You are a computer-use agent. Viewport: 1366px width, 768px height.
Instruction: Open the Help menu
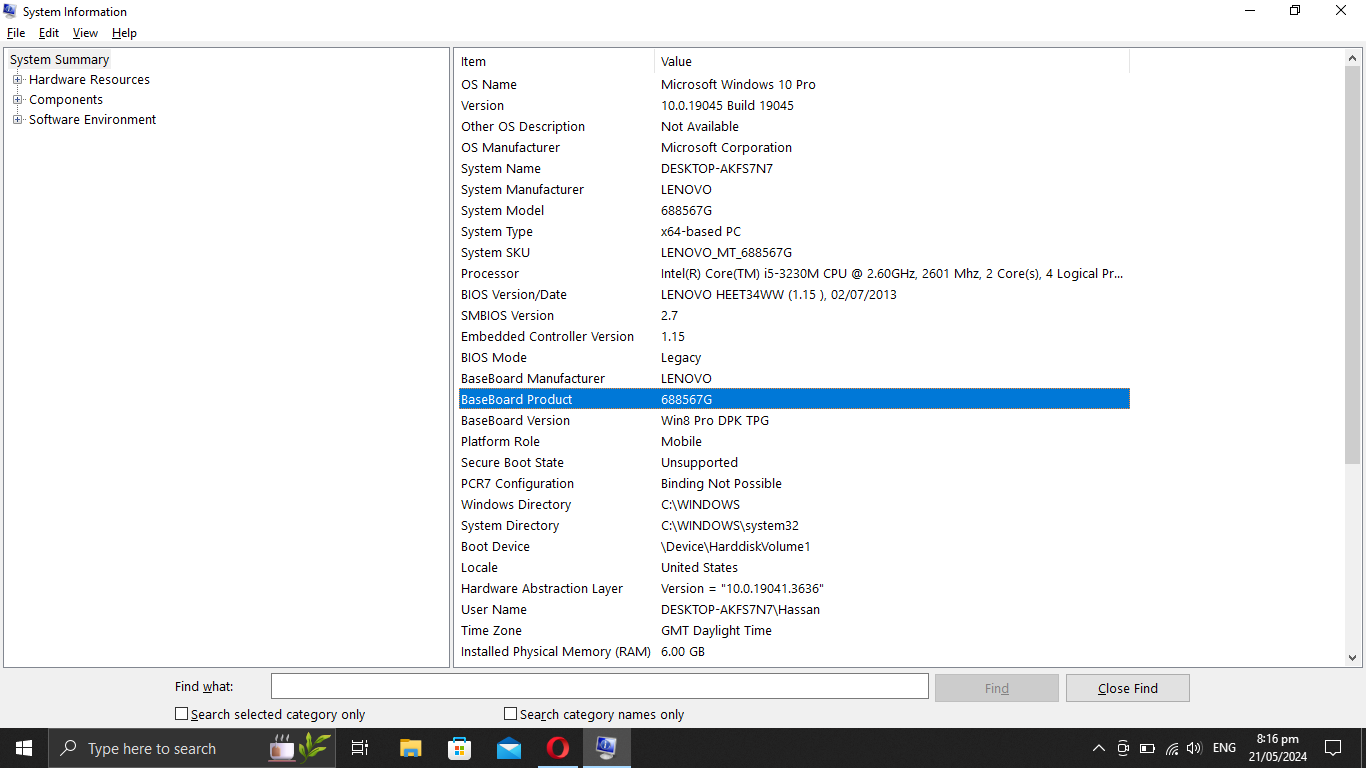tap(124, 33)
